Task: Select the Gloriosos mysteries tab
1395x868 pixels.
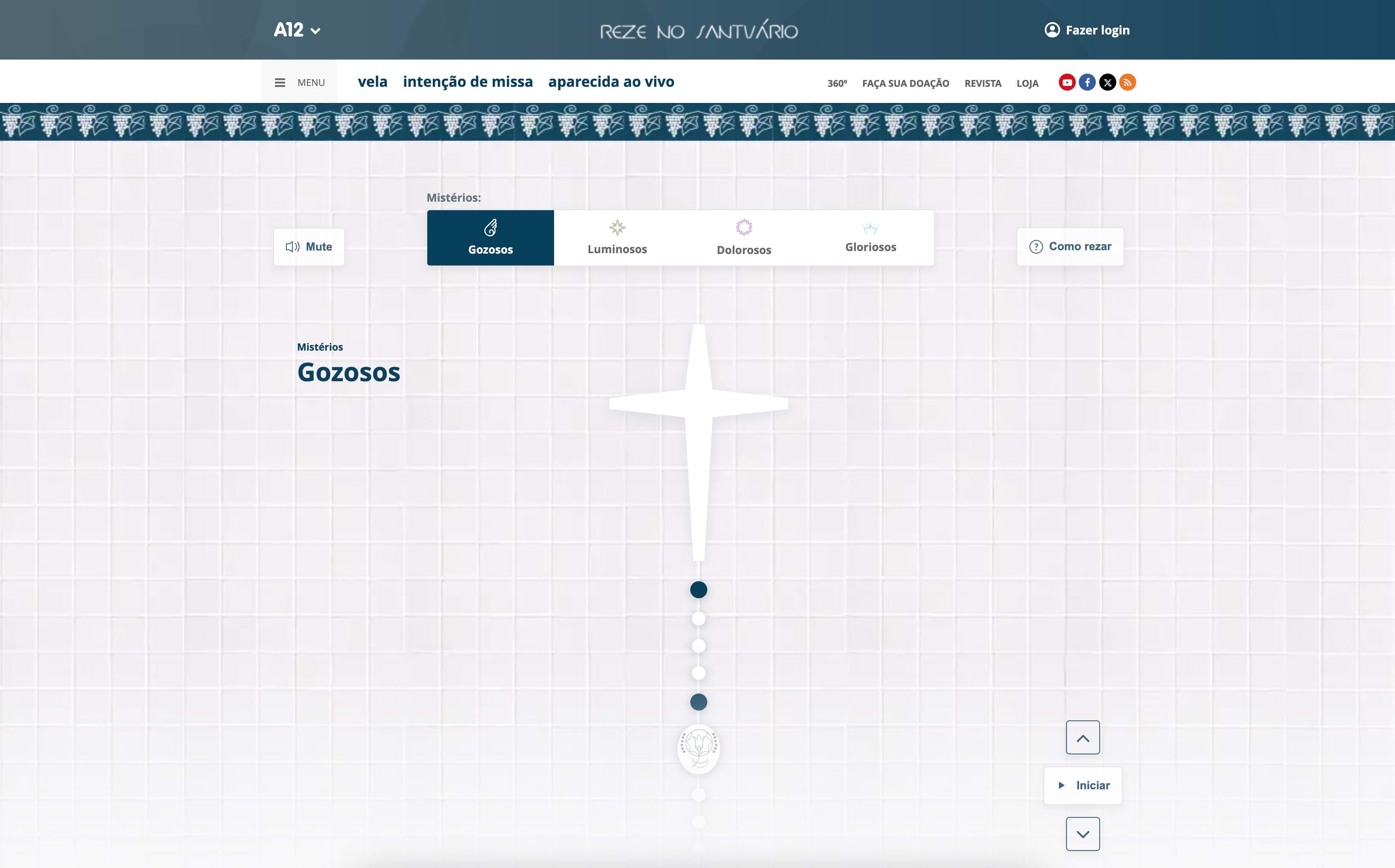Action: click(870, 238)
